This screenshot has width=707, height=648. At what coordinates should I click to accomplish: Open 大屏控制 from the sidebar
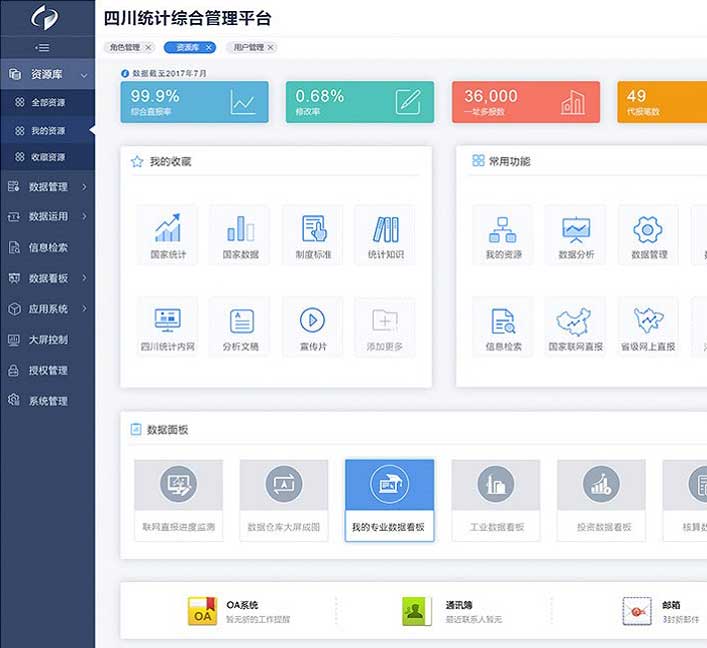[47, 340]
